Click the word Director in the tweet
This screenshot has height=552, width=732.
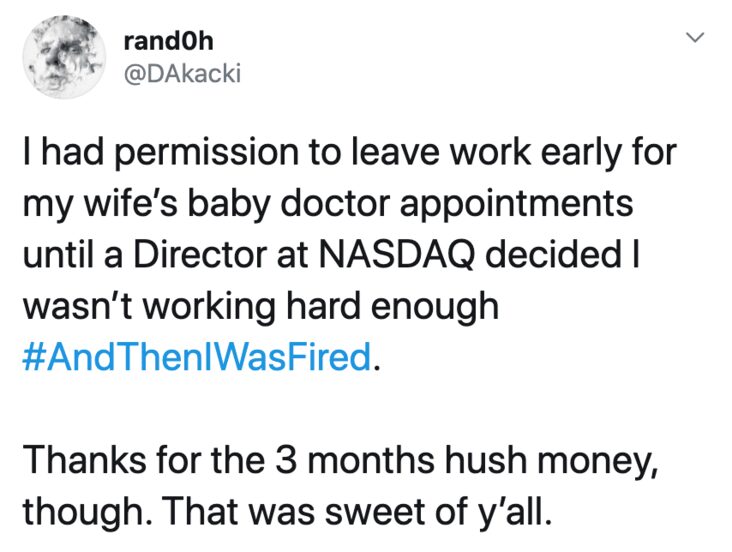pyautogui.click(x=201, y=255)
